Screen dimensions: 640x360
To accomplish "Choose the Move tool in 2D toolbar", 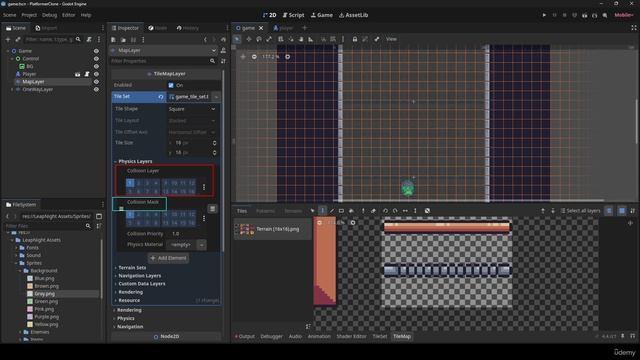I will [249, 39].
